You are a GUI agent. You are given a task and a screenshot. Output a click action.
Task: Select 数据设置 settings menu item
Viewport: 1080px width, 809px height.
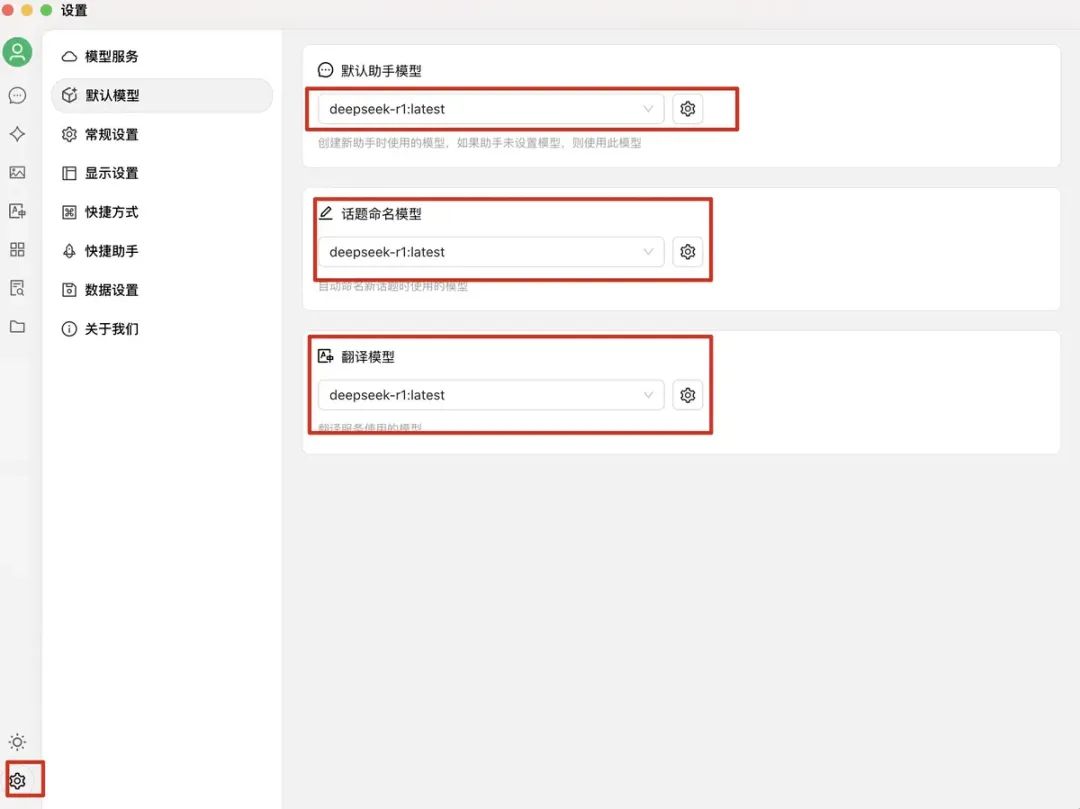162,290
